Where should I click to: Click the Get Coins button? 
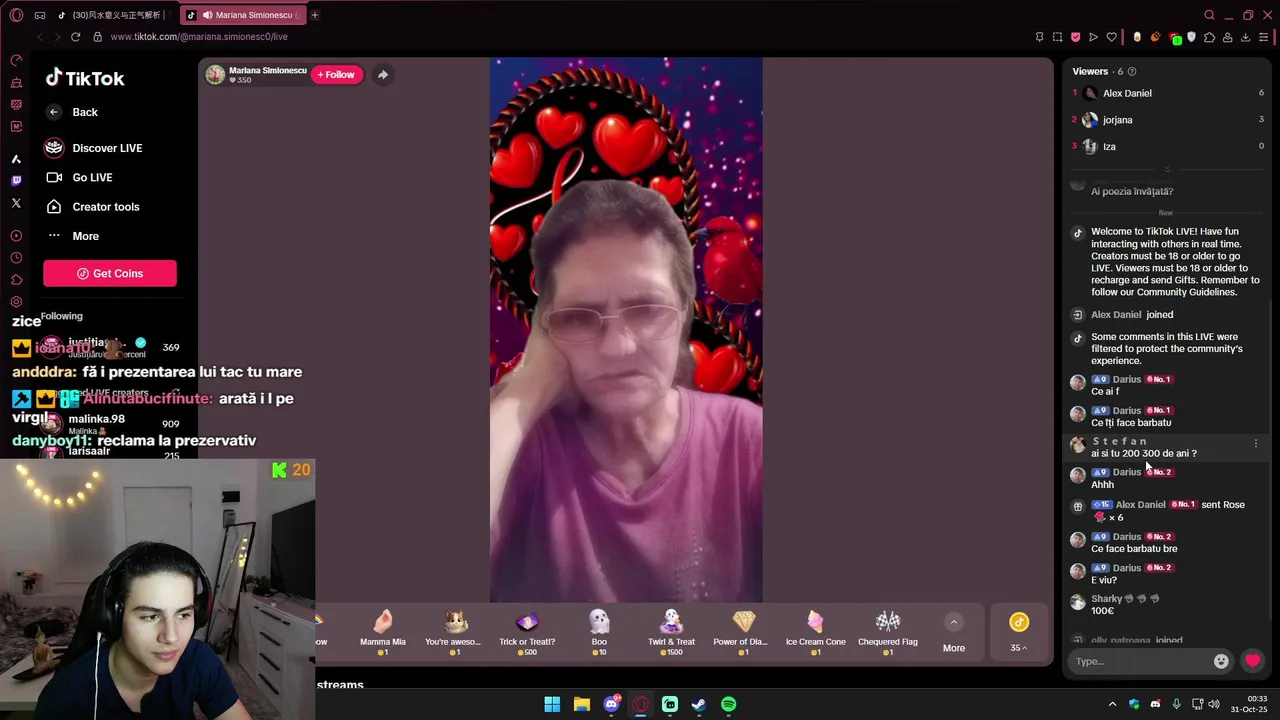click(110, 273)
